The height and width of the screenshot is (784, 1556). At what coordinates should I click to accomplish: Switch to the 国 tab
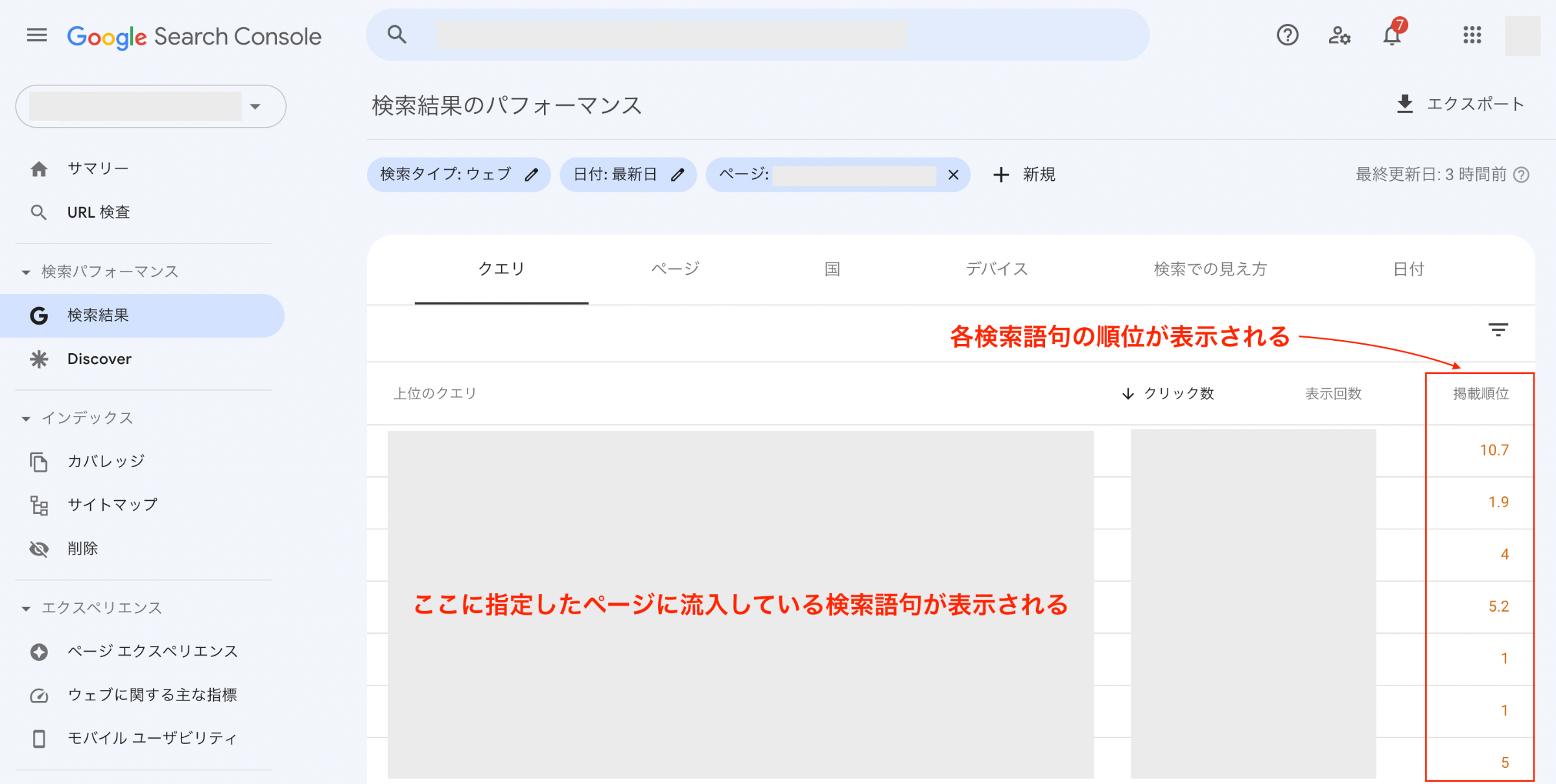(x=832, y=269)
